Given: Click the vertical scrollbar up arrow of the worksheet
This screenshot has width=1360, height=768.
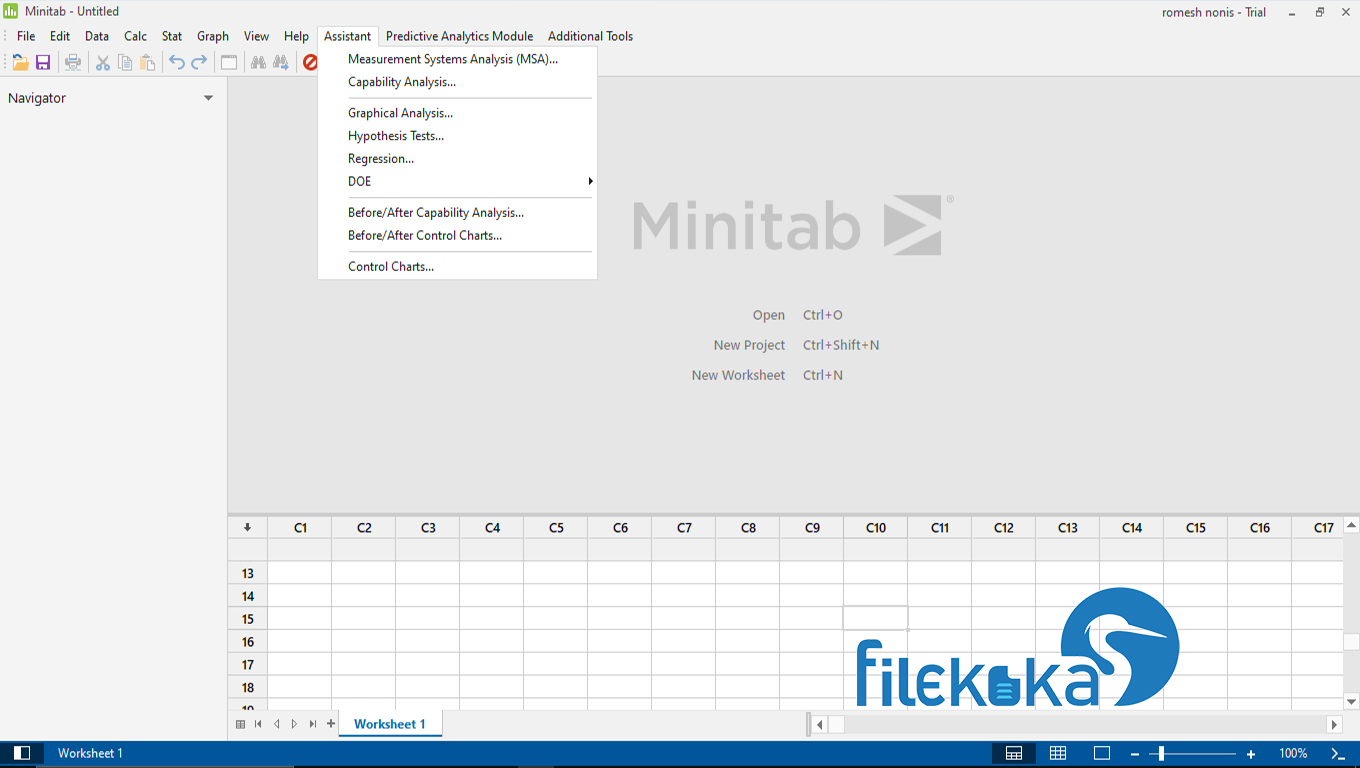Looking at the screenshot, I should click(1351, 526).
